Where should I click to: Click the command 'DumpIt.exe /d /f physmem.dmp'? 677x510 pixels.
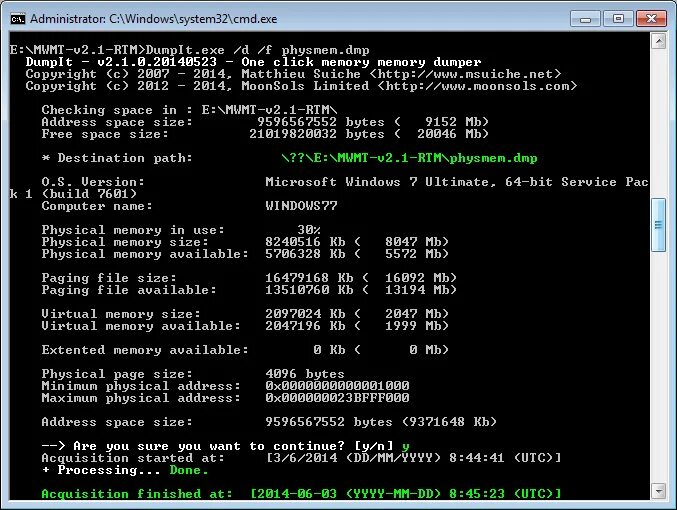(258, 50)
